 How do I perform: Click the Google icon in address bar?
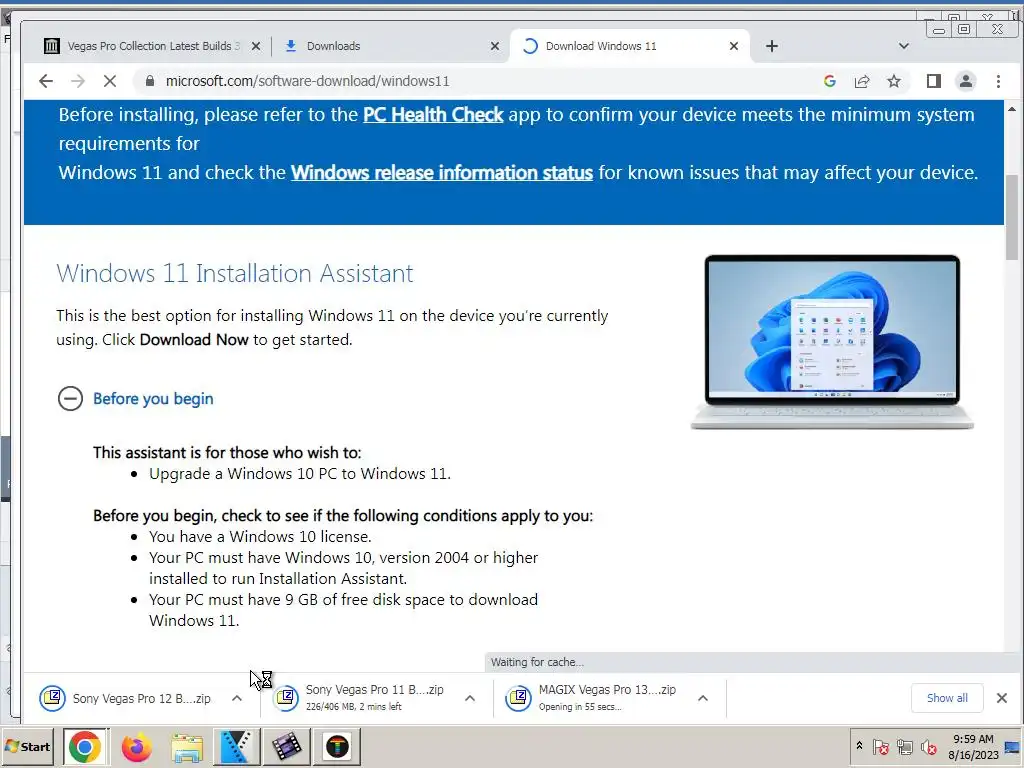click(829, 81)
